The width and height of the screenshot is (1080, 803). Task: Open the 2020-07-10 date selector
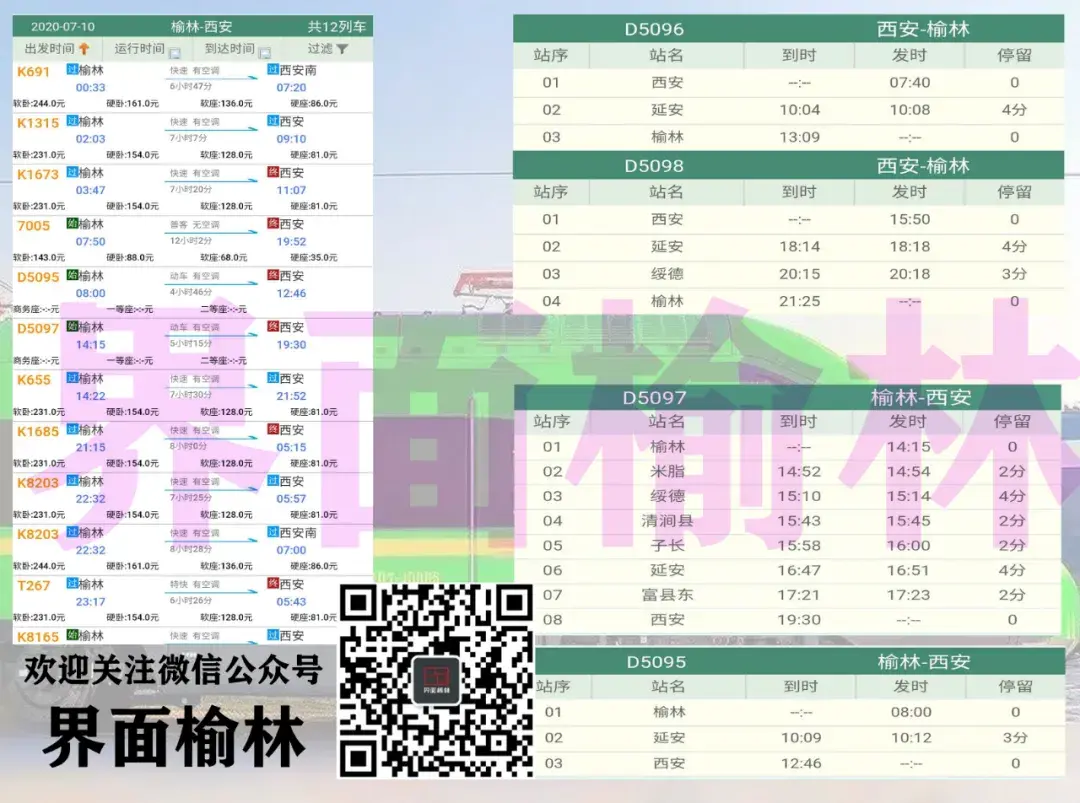62,26
